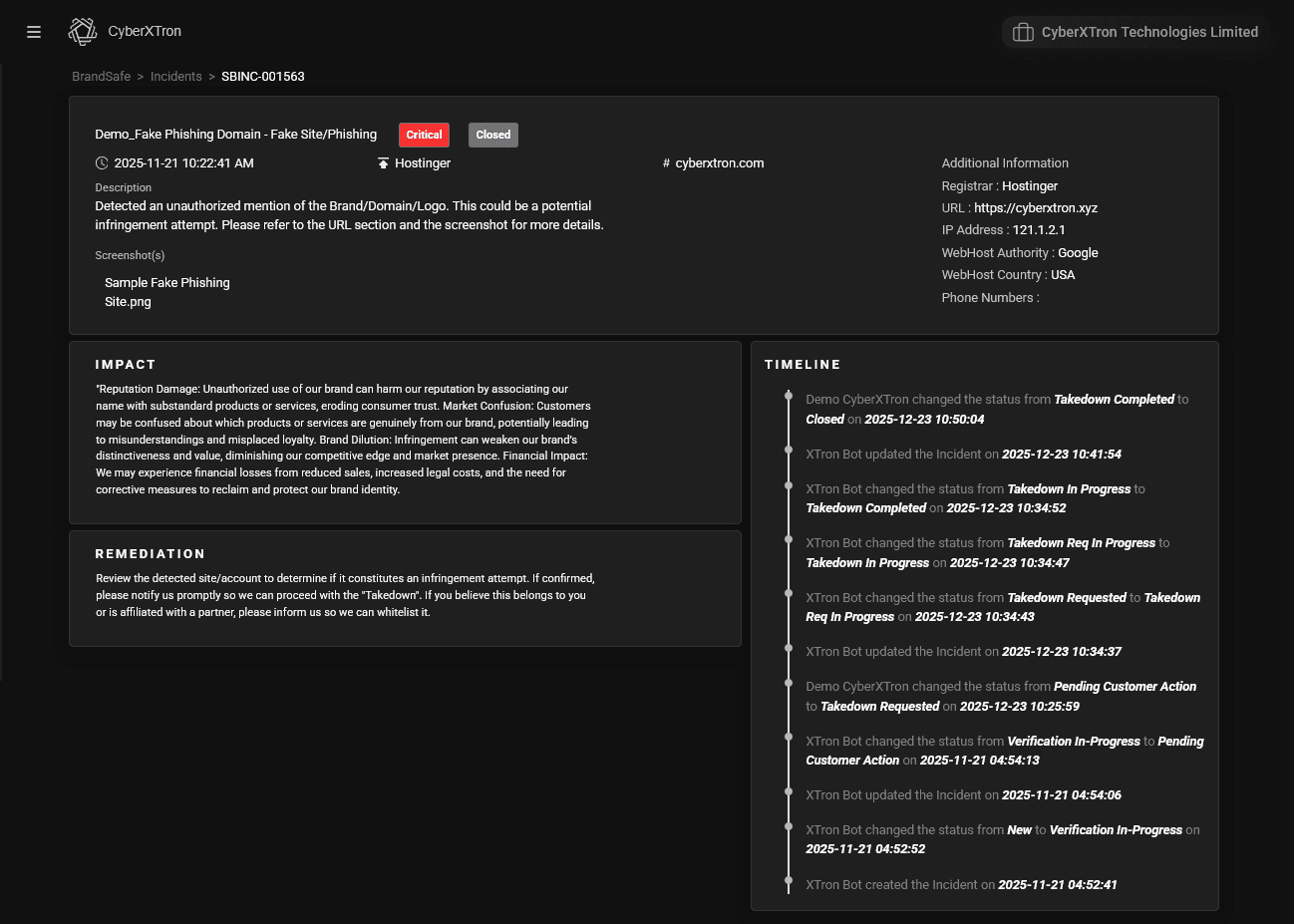Viewport: 1294px width, 924px height.
Task: Click the REMEDIATION section title
Action: coord(151,553)
